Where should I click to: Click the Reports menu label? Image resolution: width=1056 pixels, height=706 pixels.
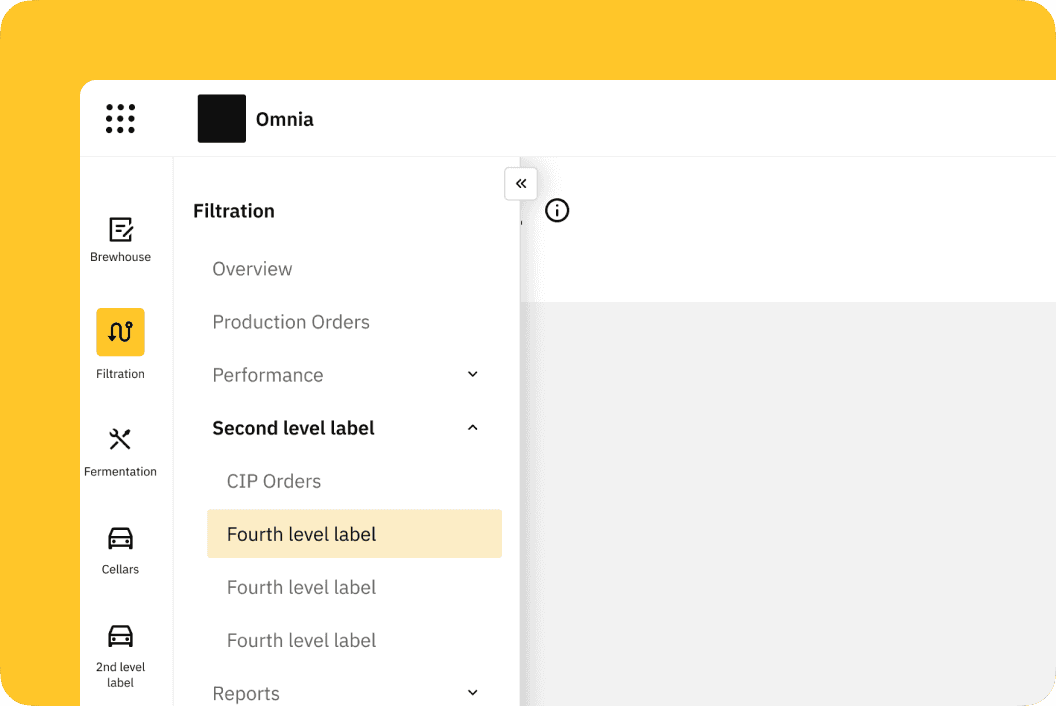coord(246,693)
